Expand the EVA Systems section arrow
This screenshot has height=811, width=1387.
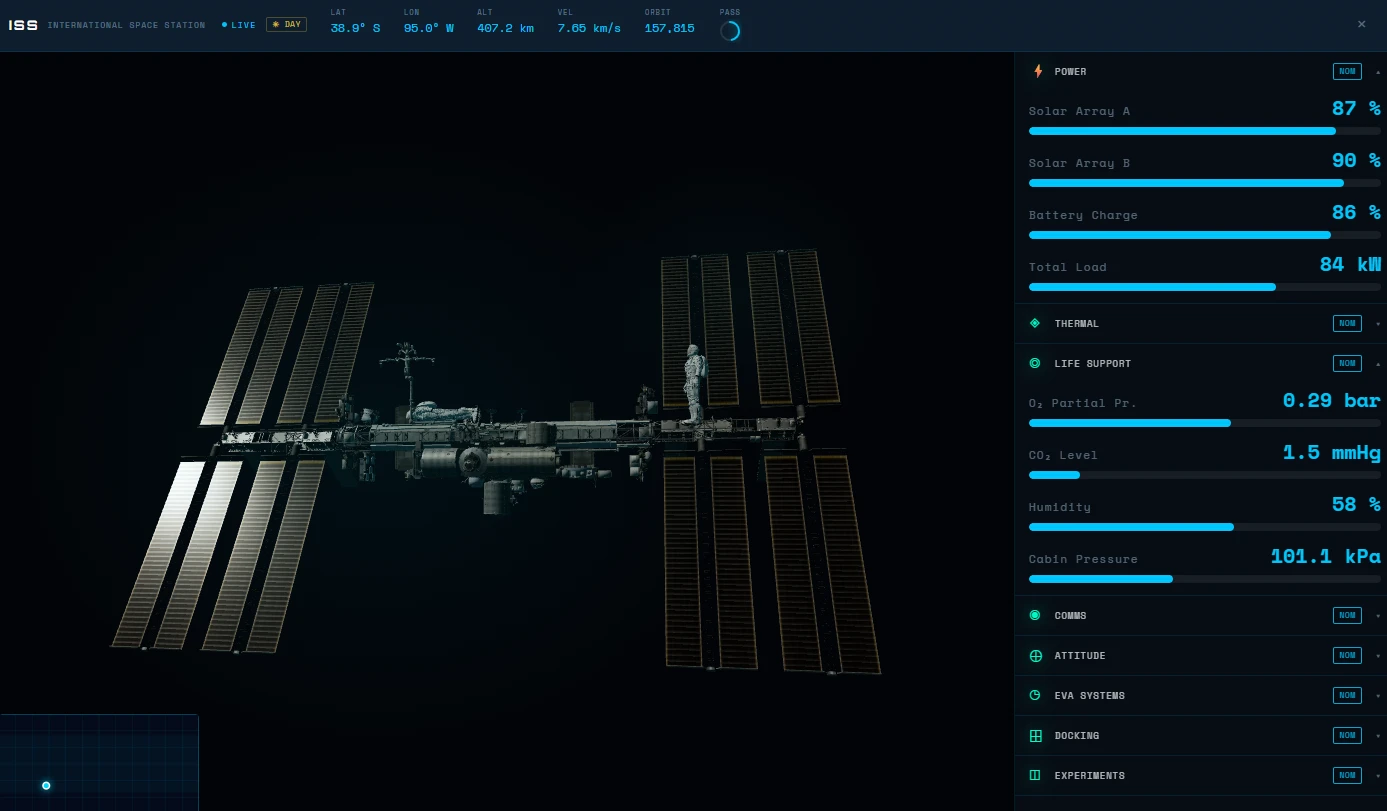click(1377, 696)
